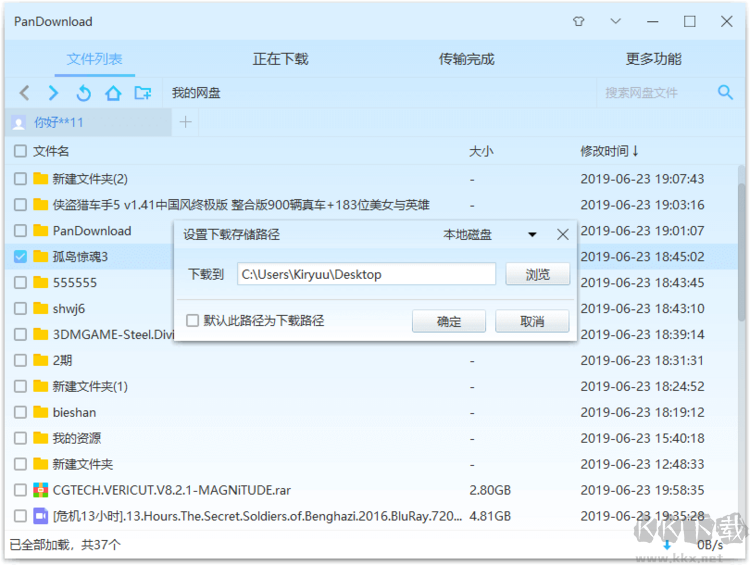Click the 浏览 browse button

point(538,274)
